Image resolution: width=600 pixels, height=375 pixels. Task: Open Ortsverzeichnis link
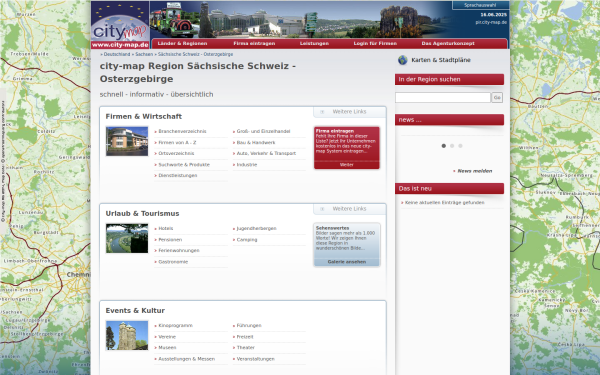(176, 153)
